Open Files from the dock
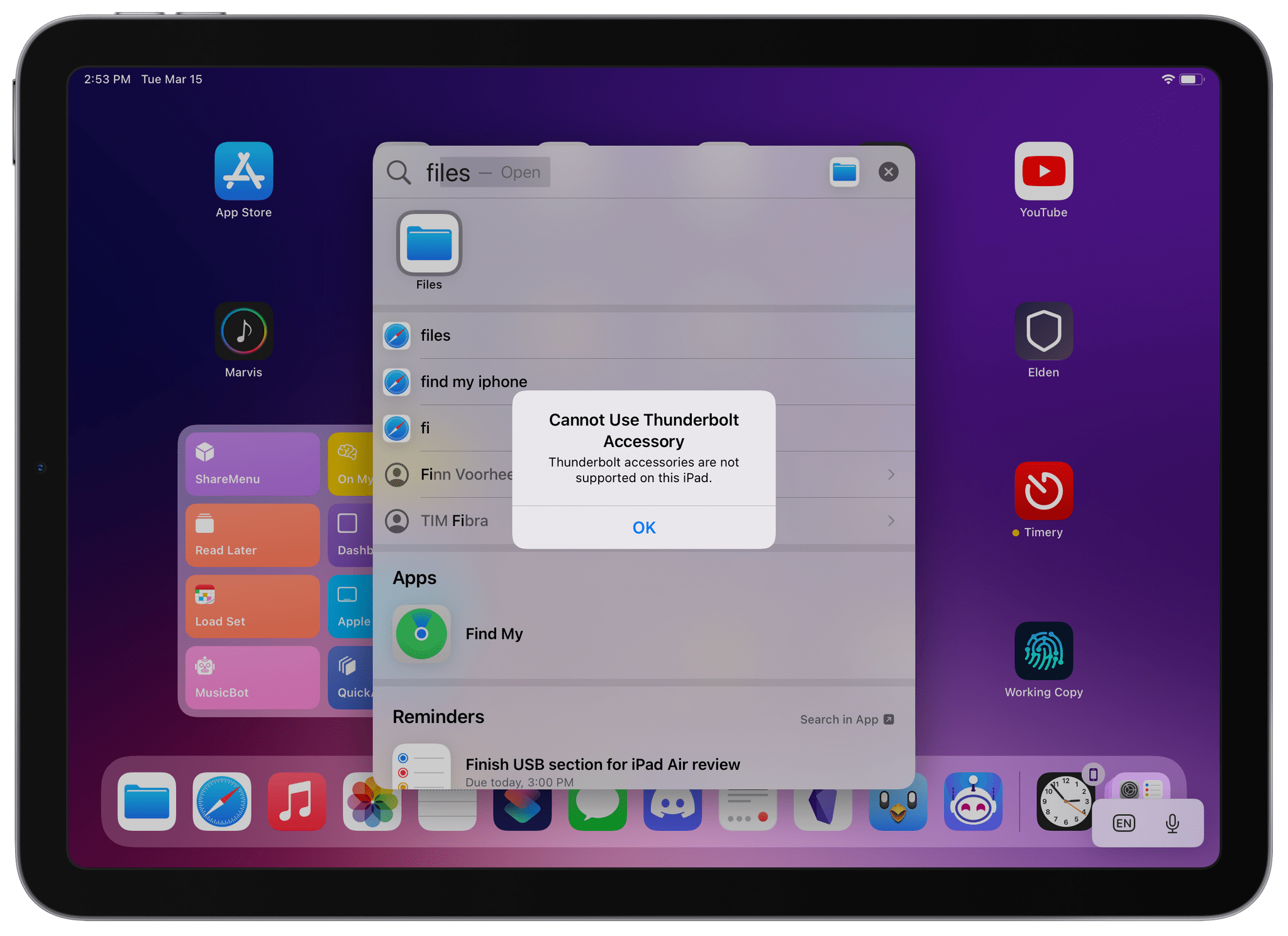Screen dimensions: 1288x936 click(147, 801)
